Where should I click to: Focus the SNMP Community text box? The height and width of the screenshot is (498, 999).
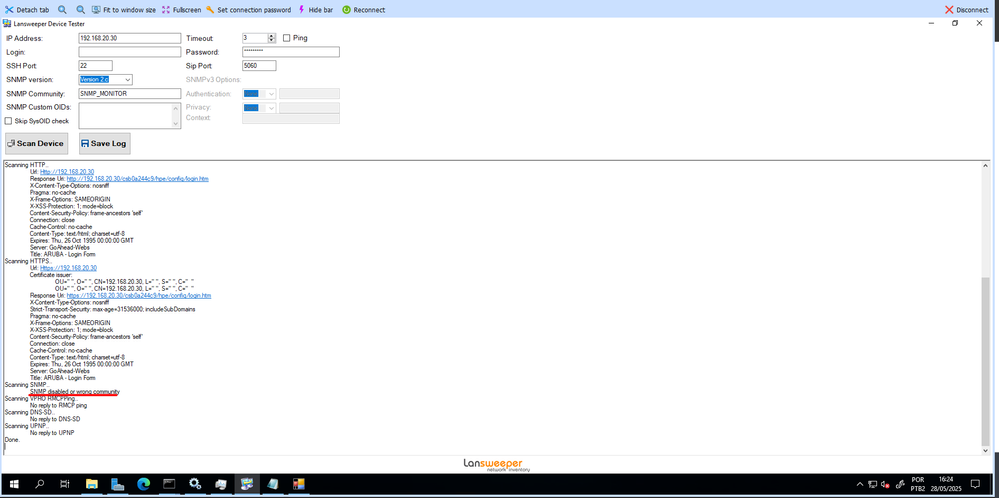click(x=129, y=94)
